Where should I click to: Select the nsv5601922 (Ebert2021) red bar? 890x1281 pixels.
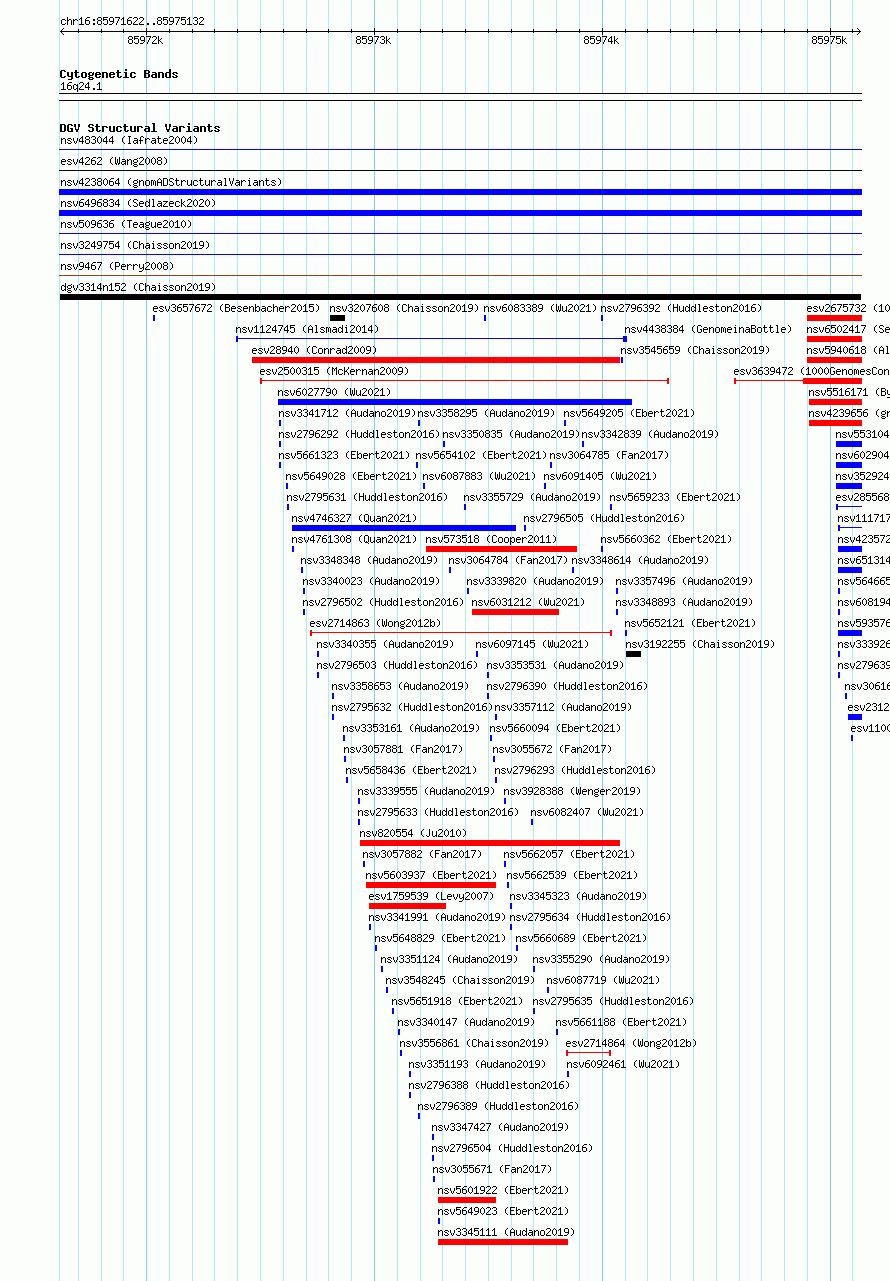pyautogui.click(x=467, y=1200)
